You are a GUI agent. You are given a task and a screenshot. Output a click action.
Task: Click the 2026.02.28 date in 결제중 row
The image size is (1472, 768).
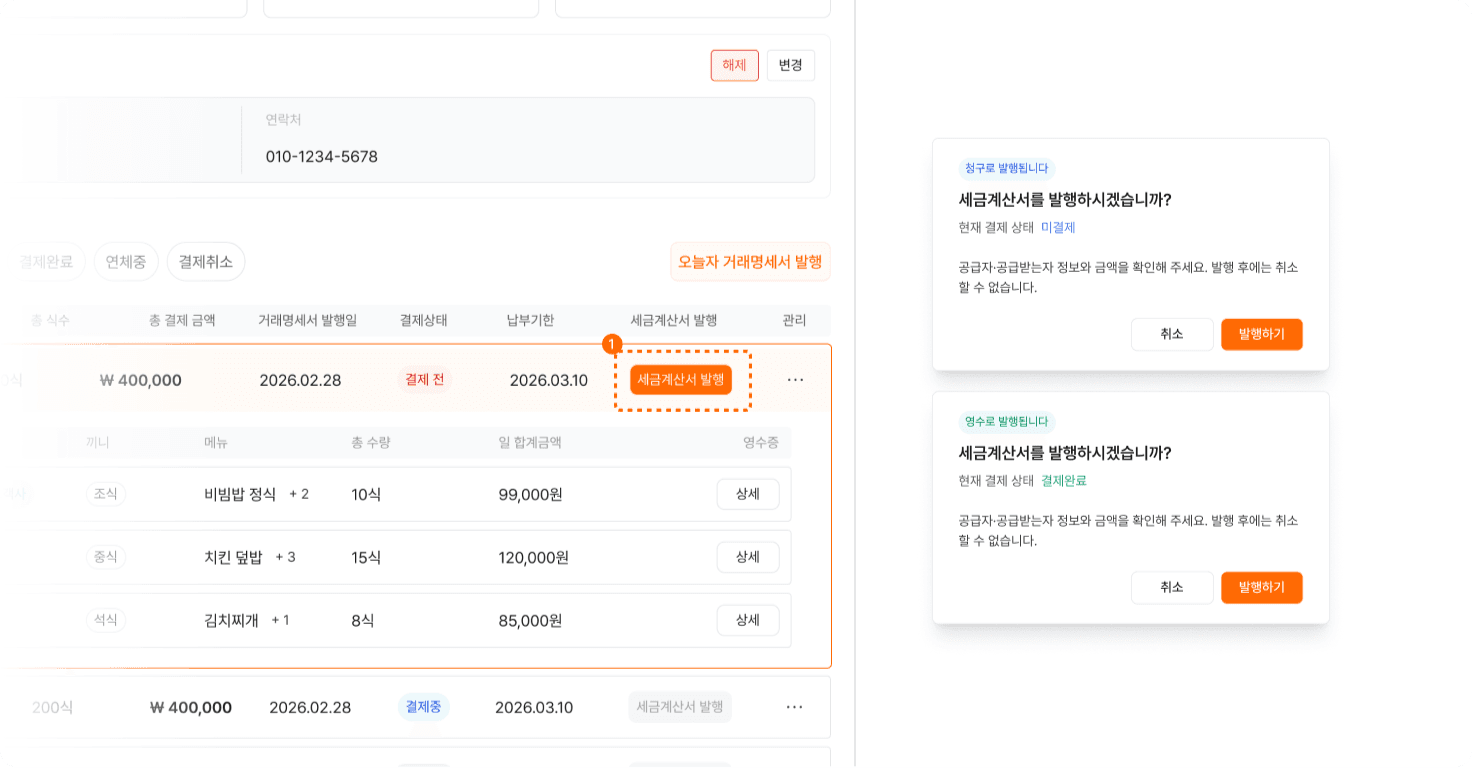(x=310, y=707)
